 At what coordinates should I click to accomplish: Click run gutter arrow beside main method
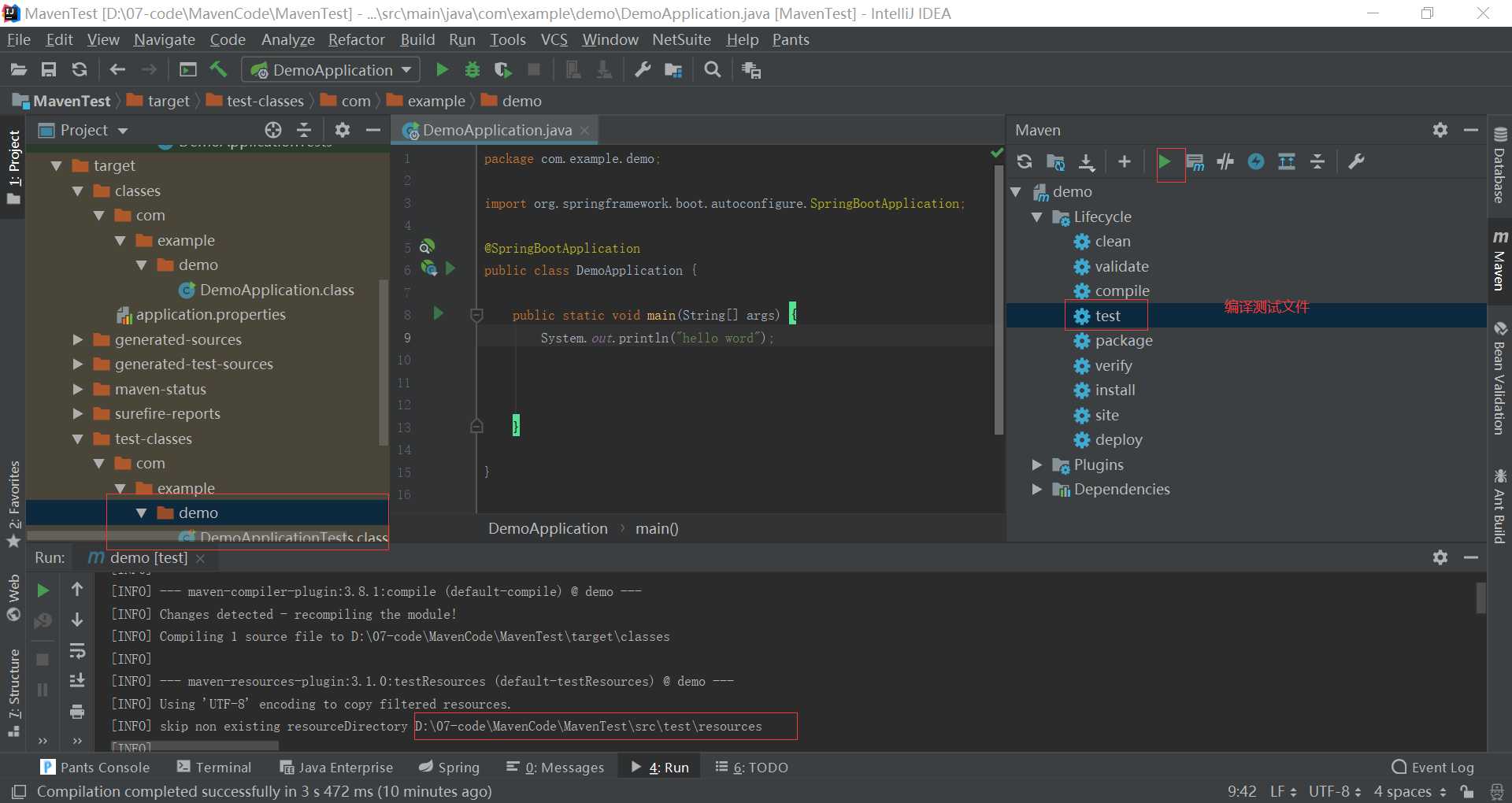(439, 313)
